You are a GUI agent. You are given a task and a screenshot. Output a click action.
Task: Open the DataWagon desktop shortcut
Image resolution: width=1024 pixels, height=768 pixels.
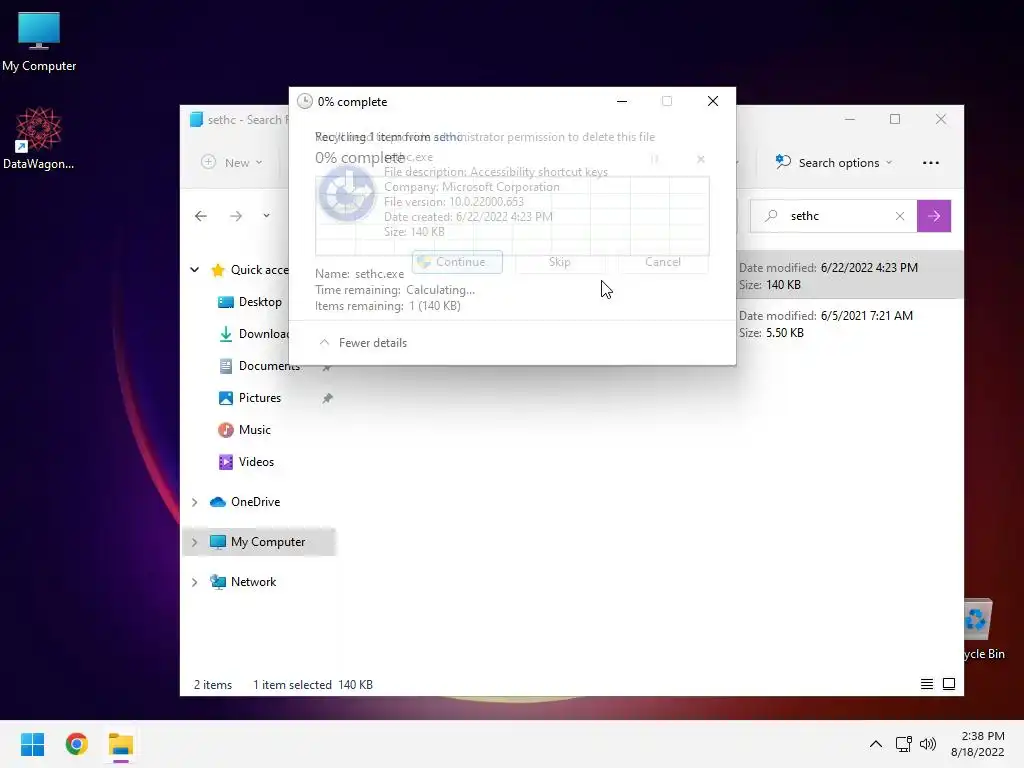39,138
